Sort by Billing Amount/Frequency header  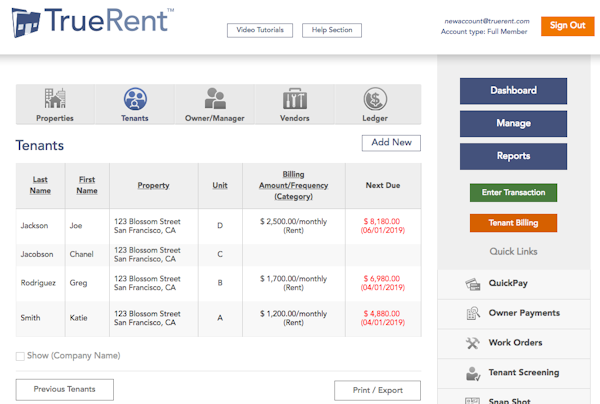coord(293,186)
